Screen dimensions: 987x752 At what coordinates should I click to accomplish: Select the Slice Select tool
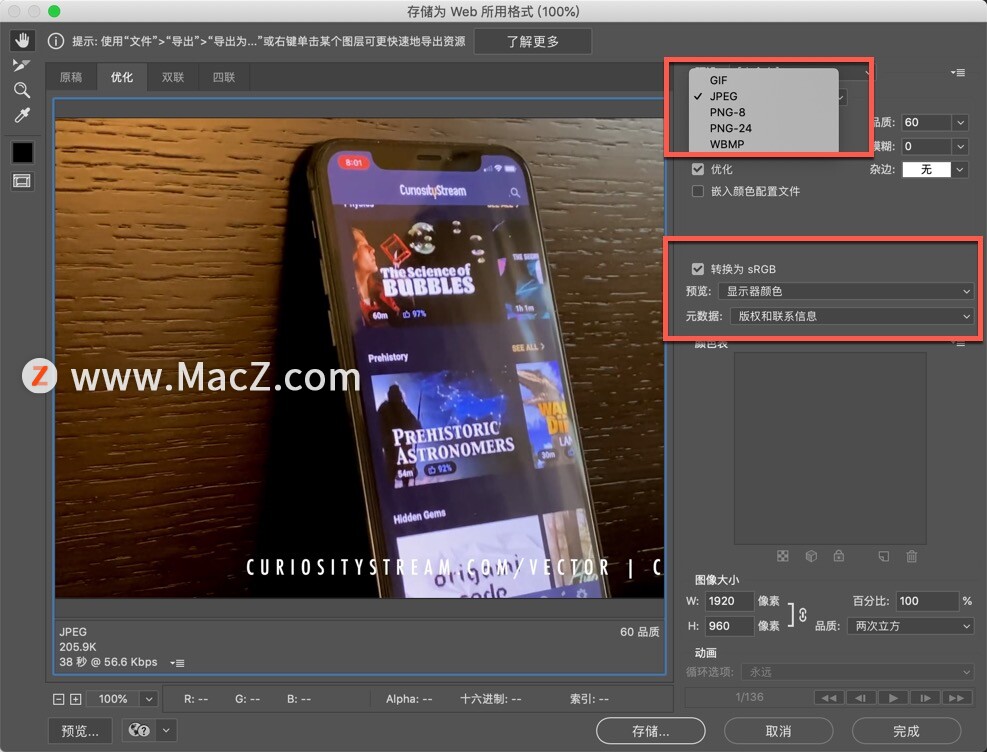click(21, 65)
